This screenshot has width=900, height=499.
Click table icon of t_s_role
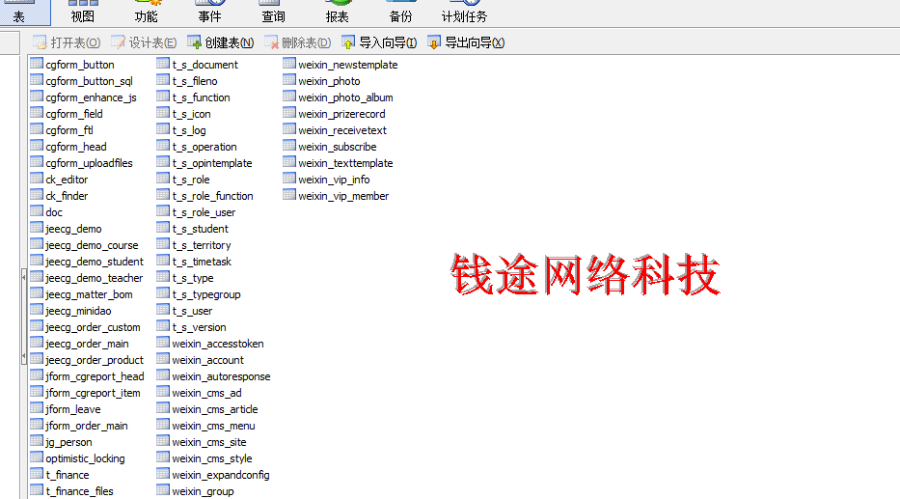[163, 178]
